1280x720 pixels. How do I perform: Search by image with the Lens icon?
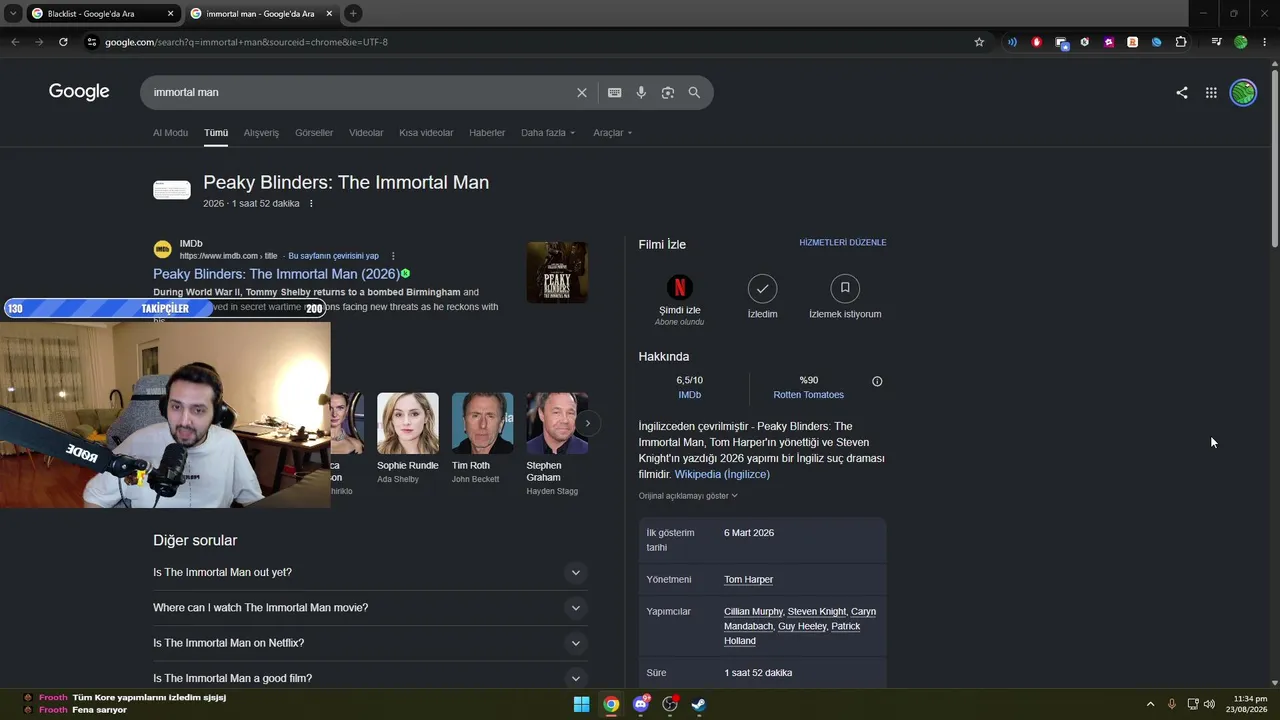tap(668, 93)
